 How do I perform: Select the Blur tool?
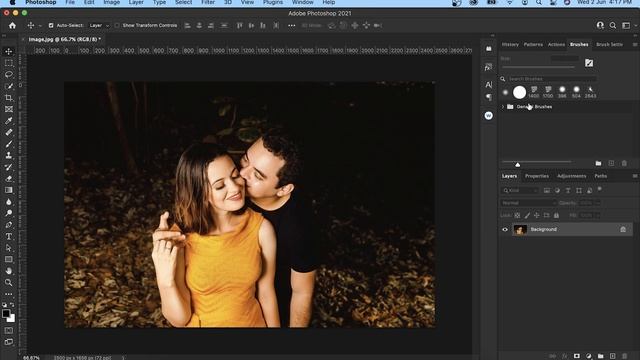point(9,202)
